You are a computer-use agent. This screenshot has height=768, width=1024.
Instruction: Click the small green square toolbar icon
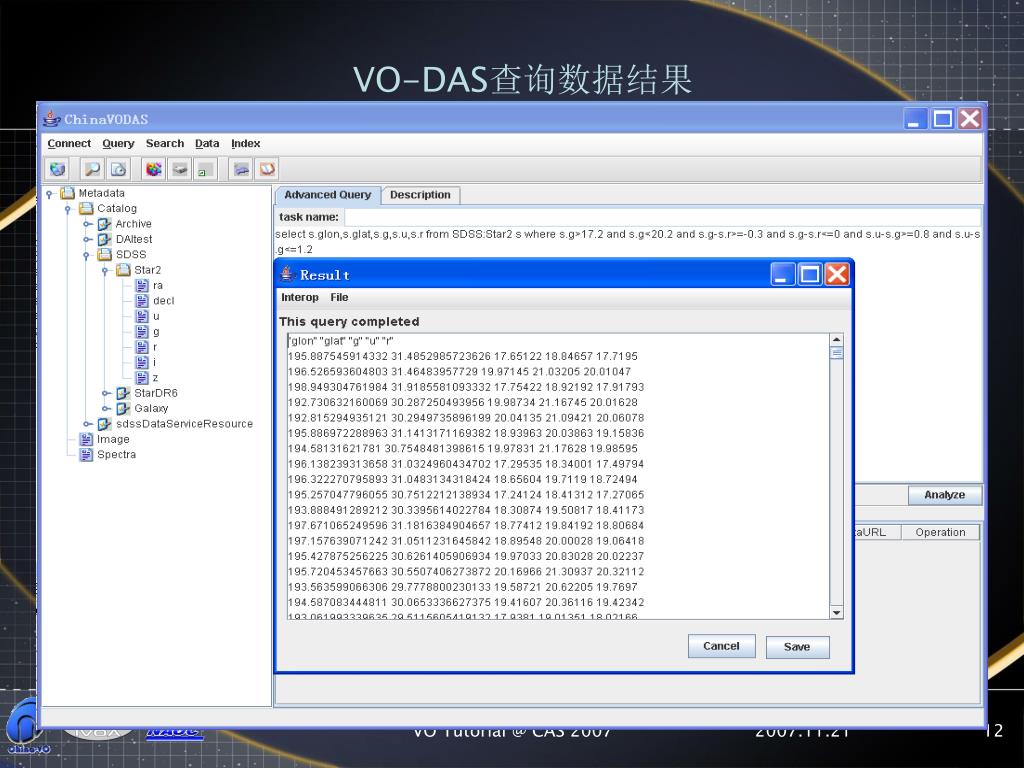(x=205, y=169)
